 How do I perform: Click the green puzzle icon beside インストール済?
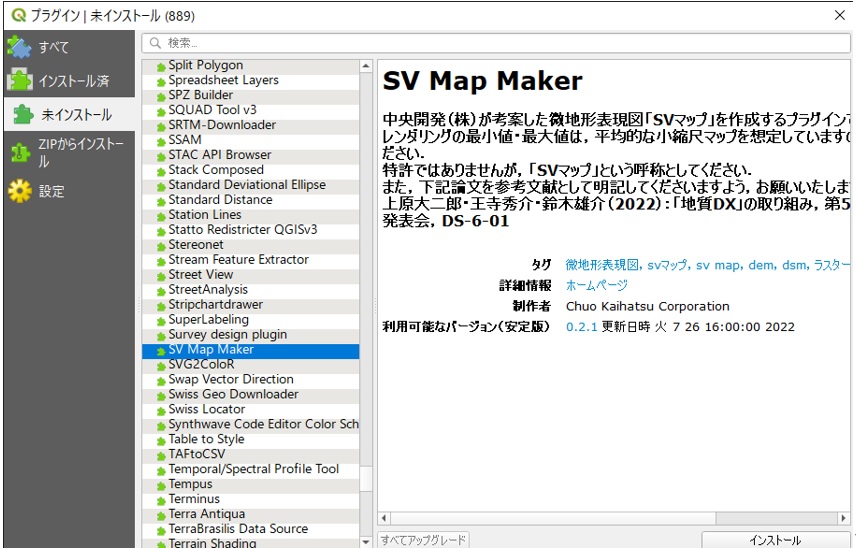(x=20, y=81)
